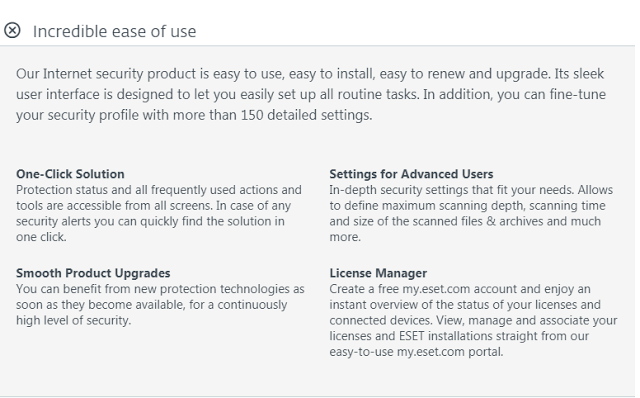Click the "high level of security." line
The width and height of the screenshot is (640, 398).
[73, 320]
